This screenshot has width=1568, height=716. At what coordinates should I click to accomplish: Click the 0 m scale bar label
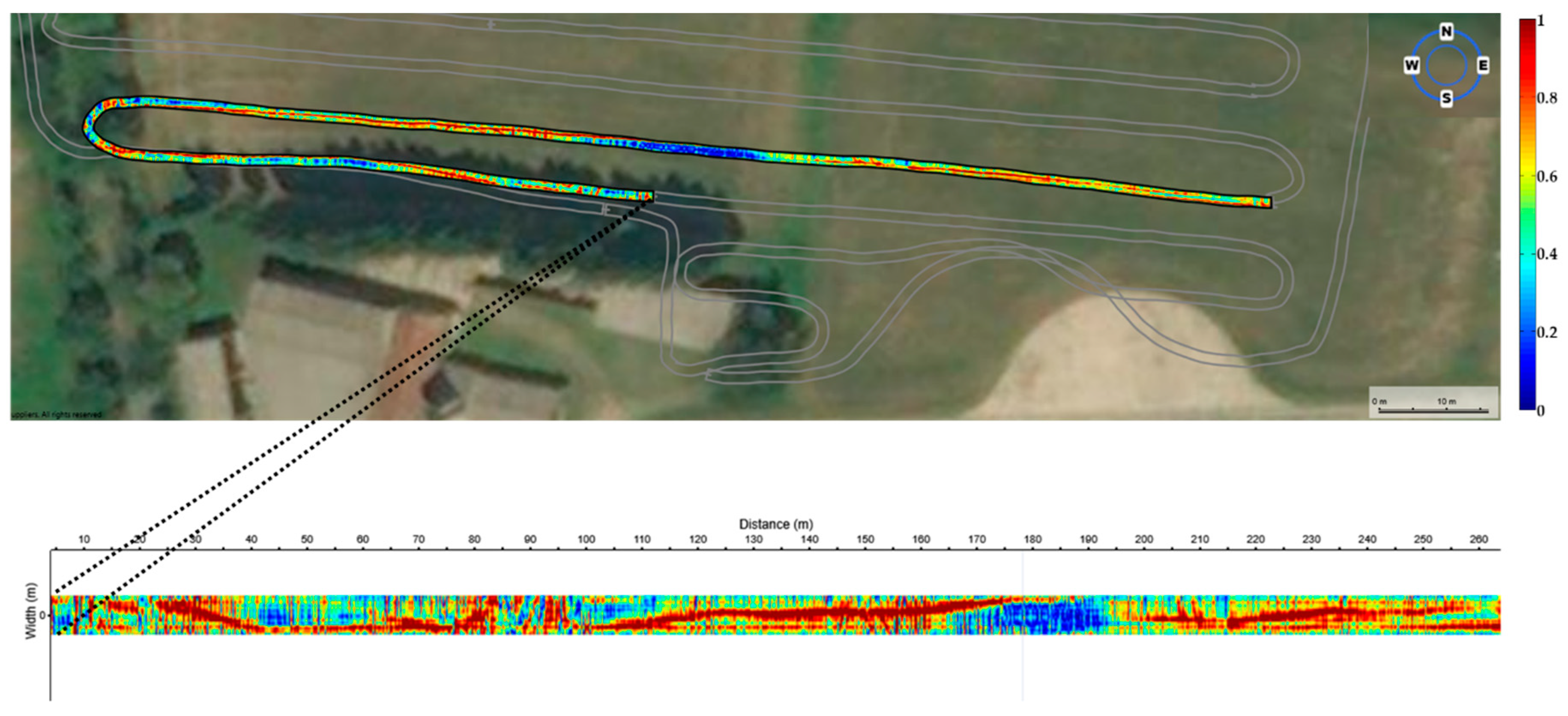coord(1379,401)
